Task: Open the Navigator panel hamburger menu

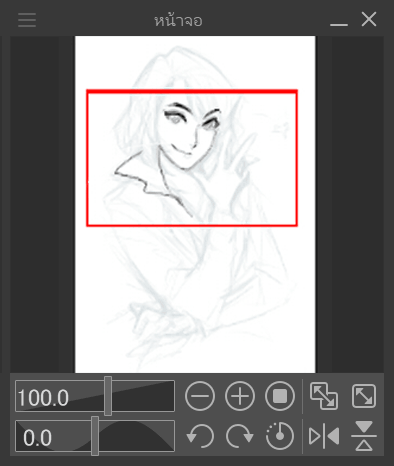Action: click(x=27, y=20)
